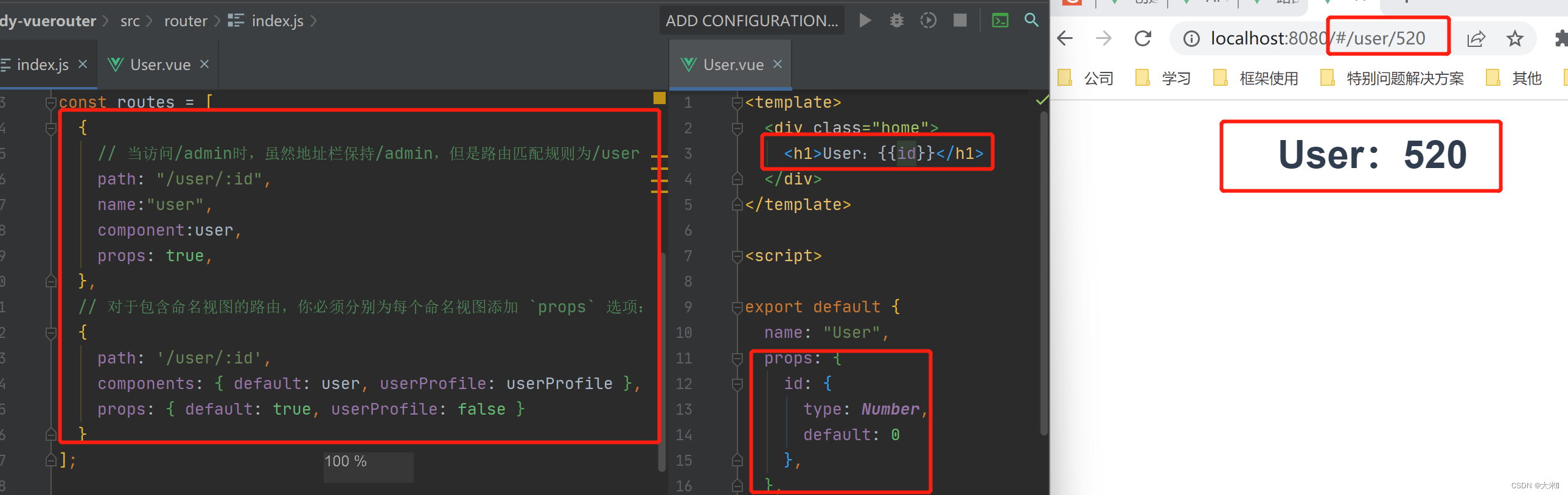Bookmark this page star icon
This screenshot has width=1568, height=495.
click(x=1514, y=39)
